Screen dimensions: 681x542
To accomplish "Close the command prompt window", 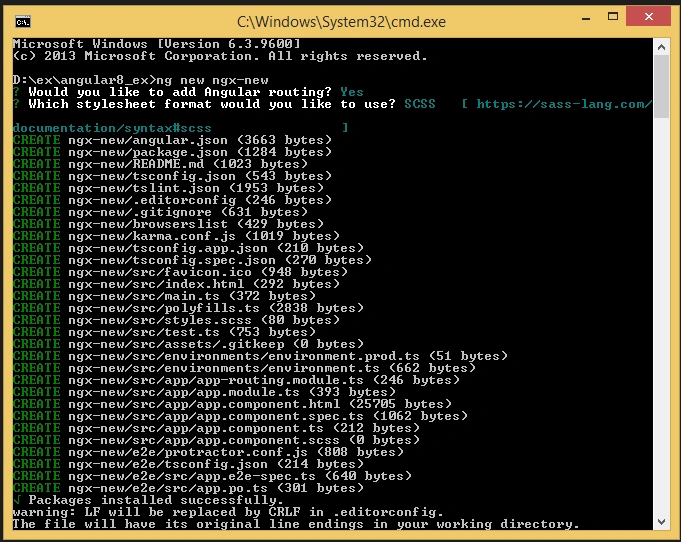I will click(x=648, y=17).
